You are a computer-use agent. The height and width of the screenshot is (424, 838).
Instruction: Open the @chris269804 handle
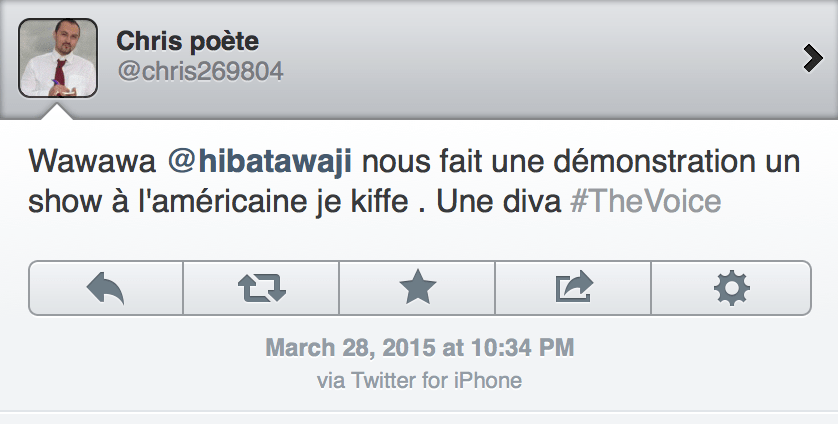200,71
